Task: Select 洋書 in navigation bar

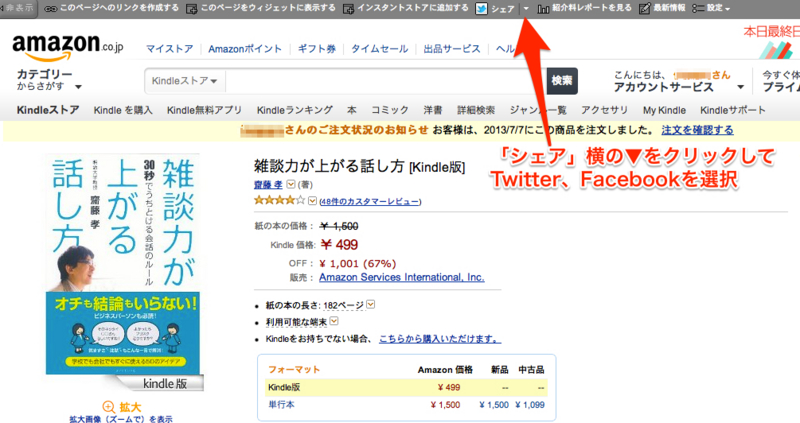Action: (x=433, y=110)
